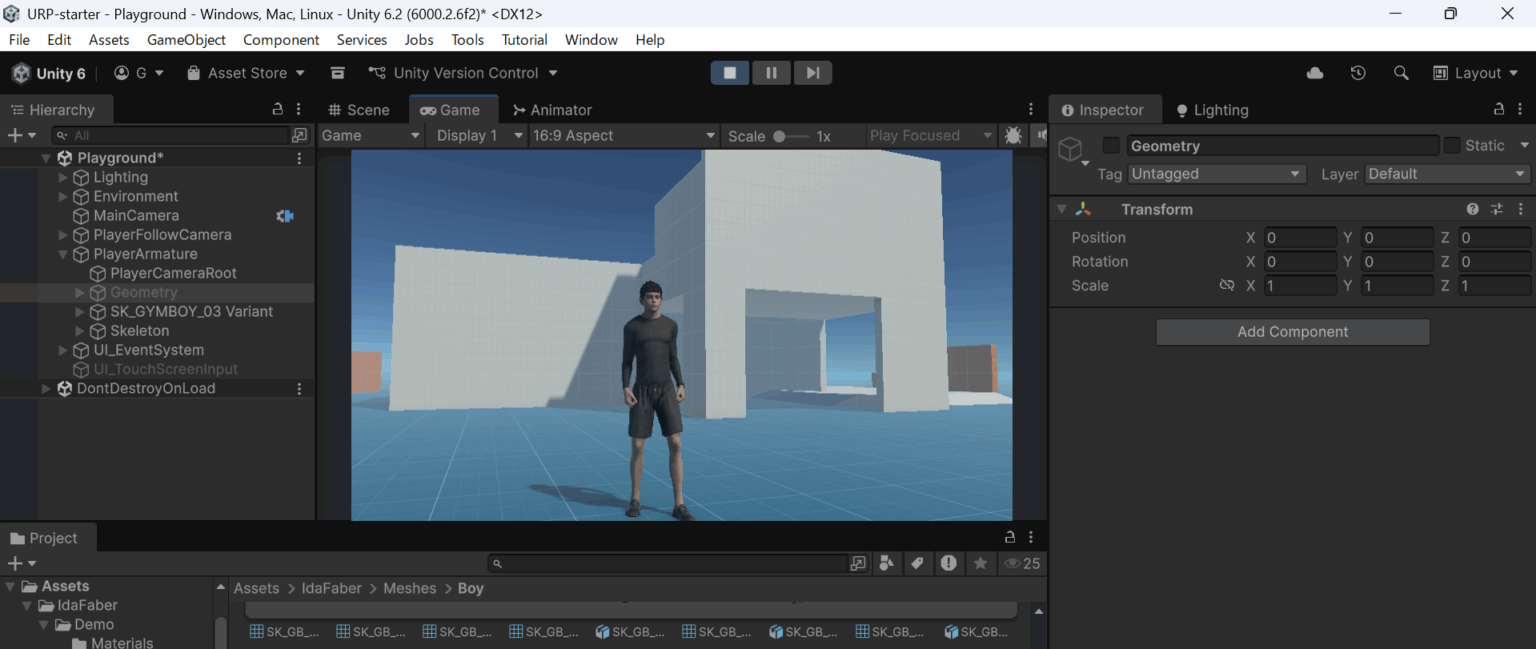Image resolution: width=1536 pixels, height=649 pixels.
Task: Open the 16:9 Aspect dropdown
Action: 623,136
